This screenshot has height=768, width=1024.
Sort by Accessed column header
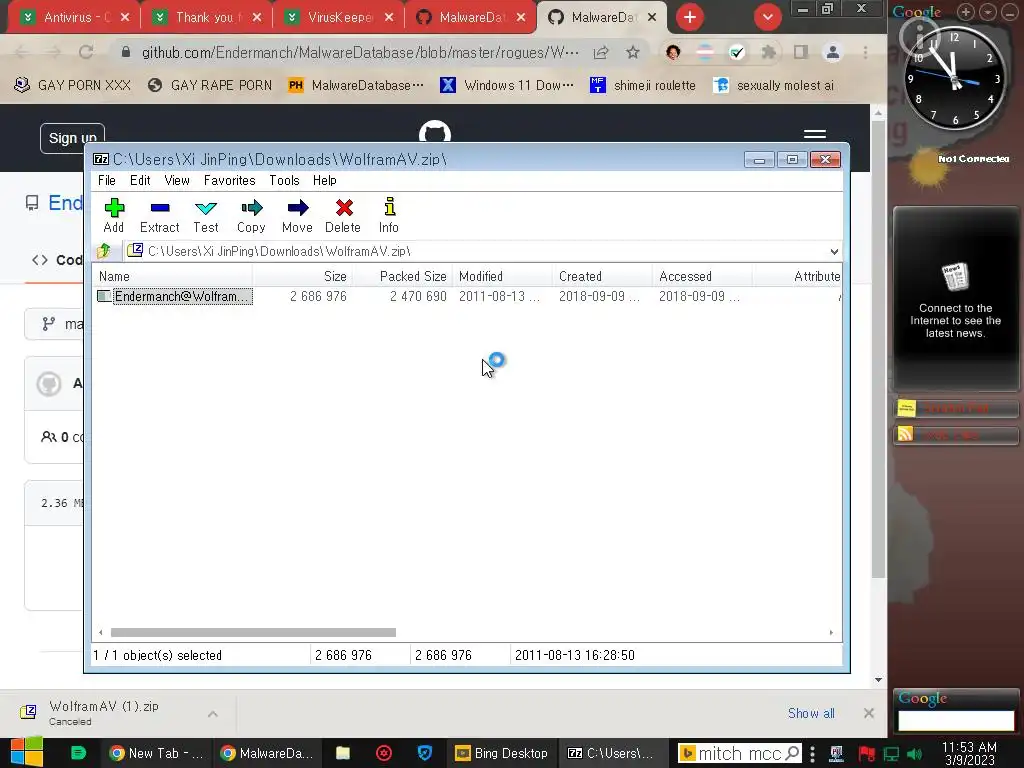[703, 276]
